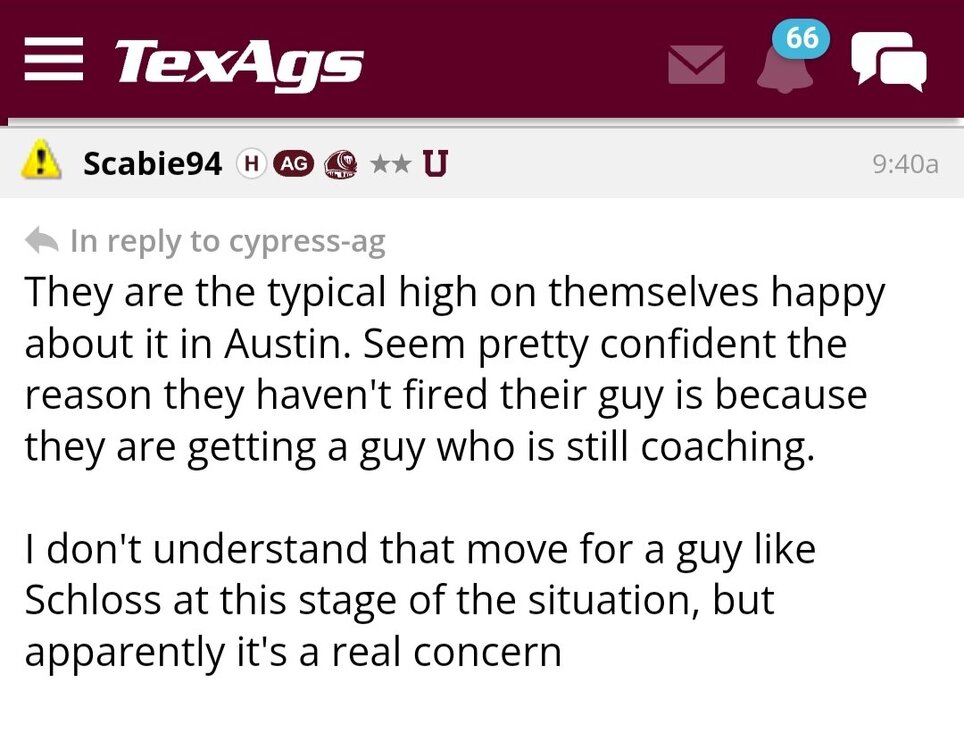The height and width of the screenshot is (750, 964).
Task: Open the private messages envelope icon
Action: [x=696, y=65]
